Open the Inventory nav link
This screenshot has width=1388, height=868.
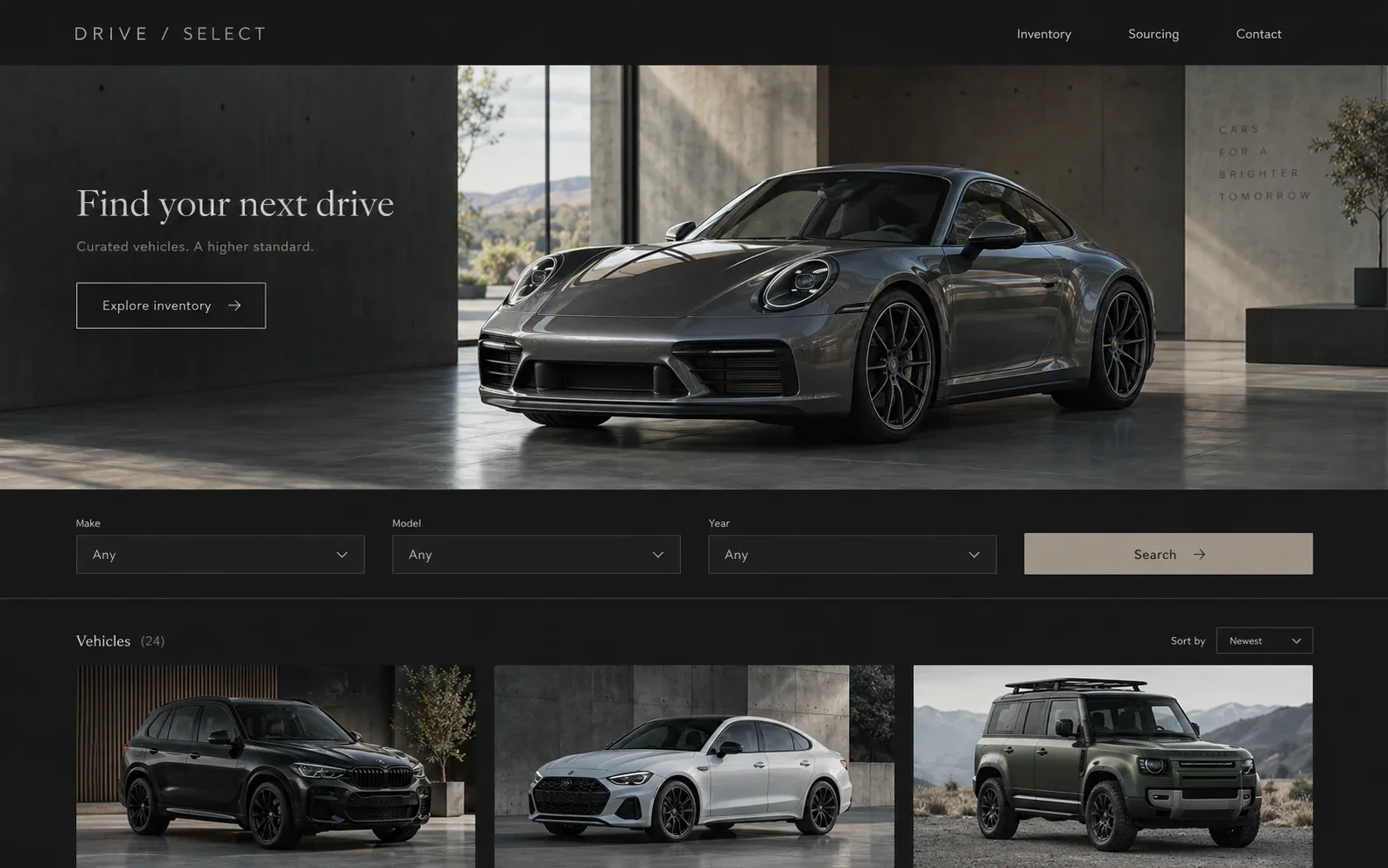coord(1044,34)
